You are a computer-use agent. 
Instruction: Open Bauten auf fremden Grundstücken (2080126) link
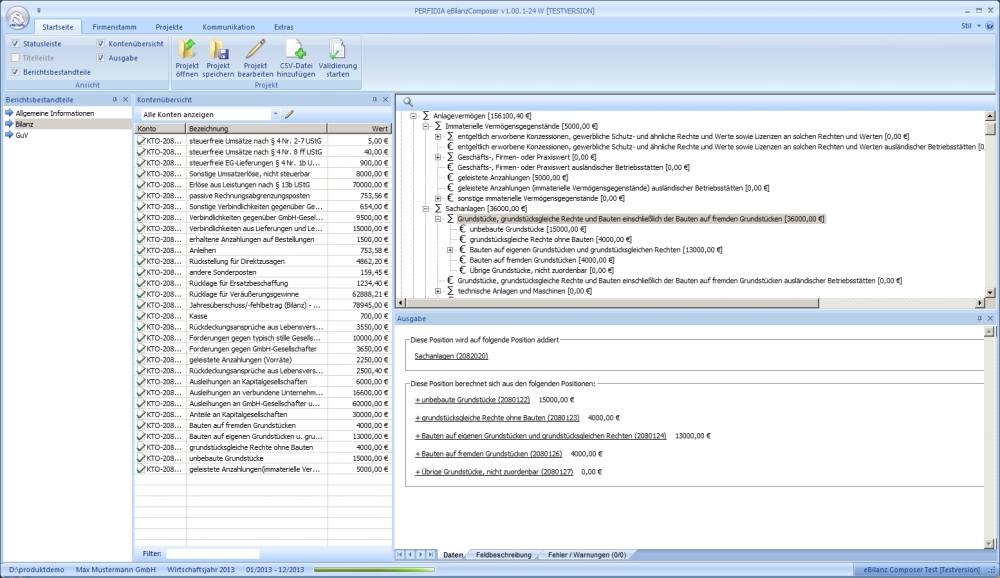point(489,454)
